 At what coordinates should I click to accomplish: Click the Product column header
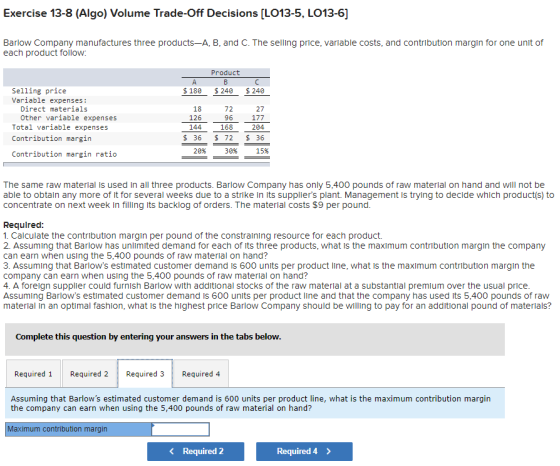225,72
